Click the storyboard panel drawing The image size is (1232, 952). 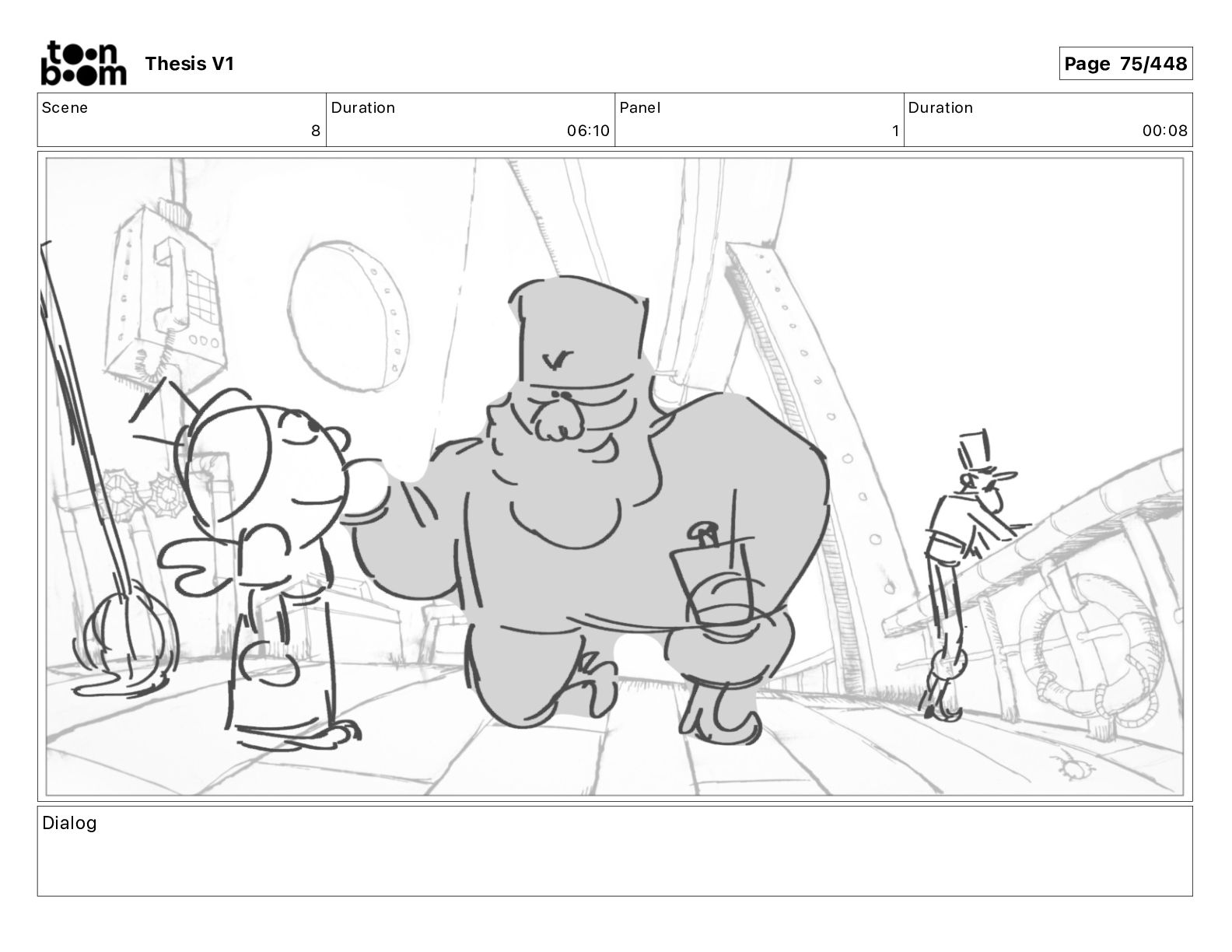pyautogui.click(x=614, y=476)
